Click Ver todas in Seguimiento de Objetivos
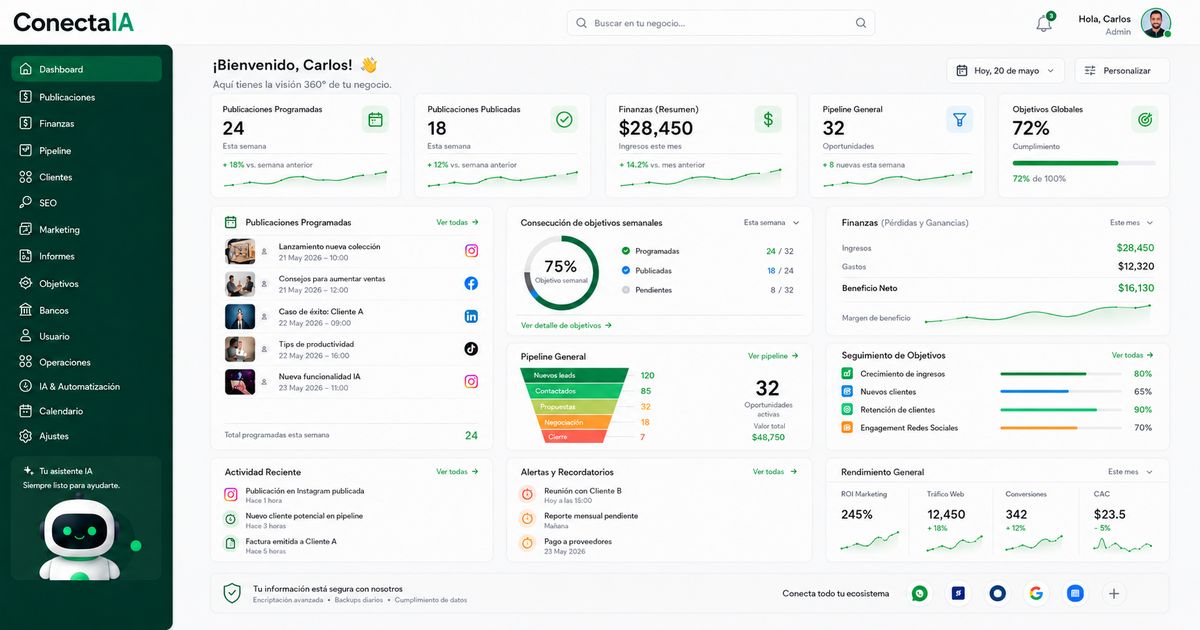Screen dimensions: 1200x630 [x=1133, y=355]
